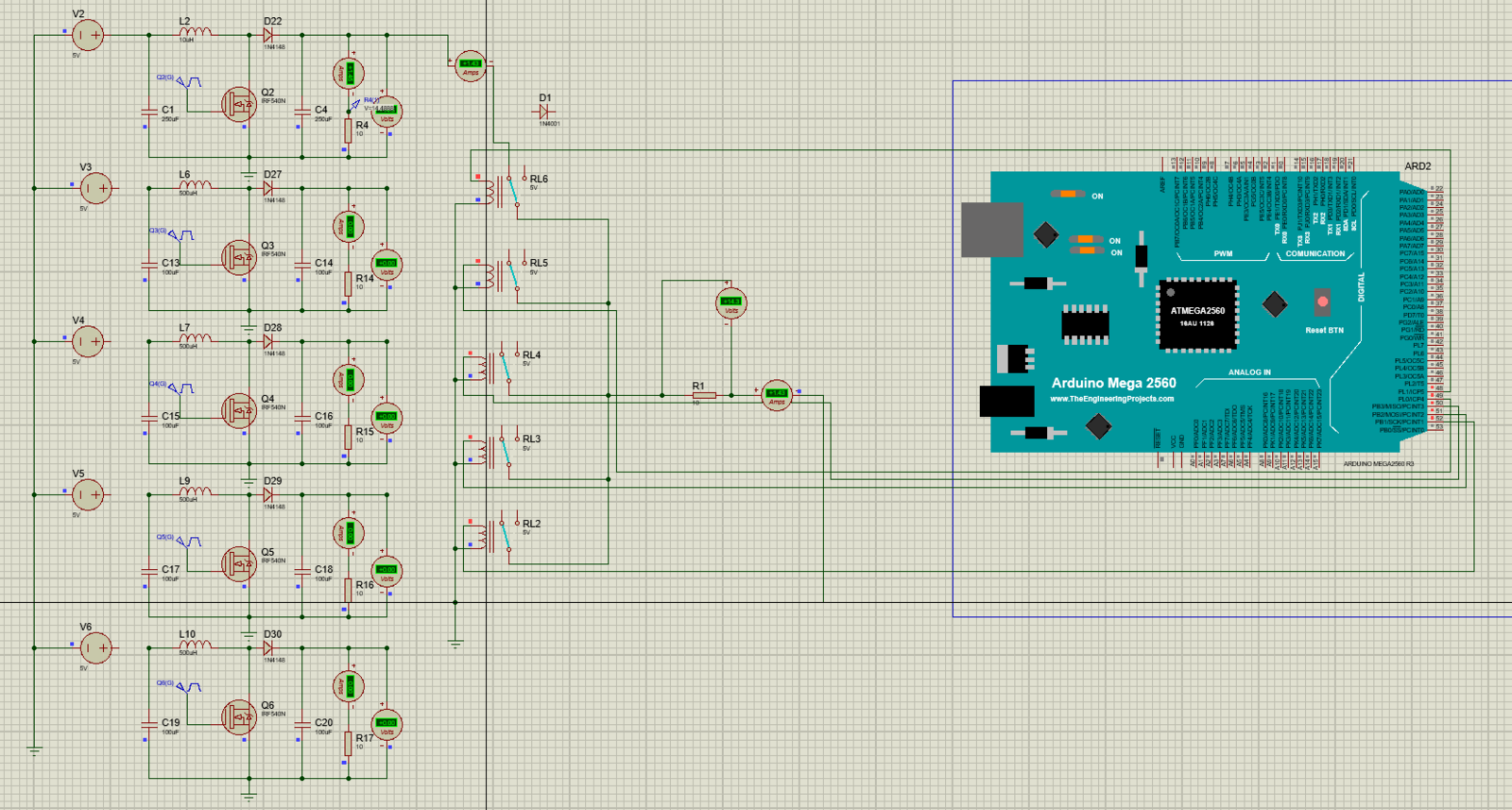Click capacitor C18 symbol
This screenshot has height=810, width=1512.
[302, 570]
